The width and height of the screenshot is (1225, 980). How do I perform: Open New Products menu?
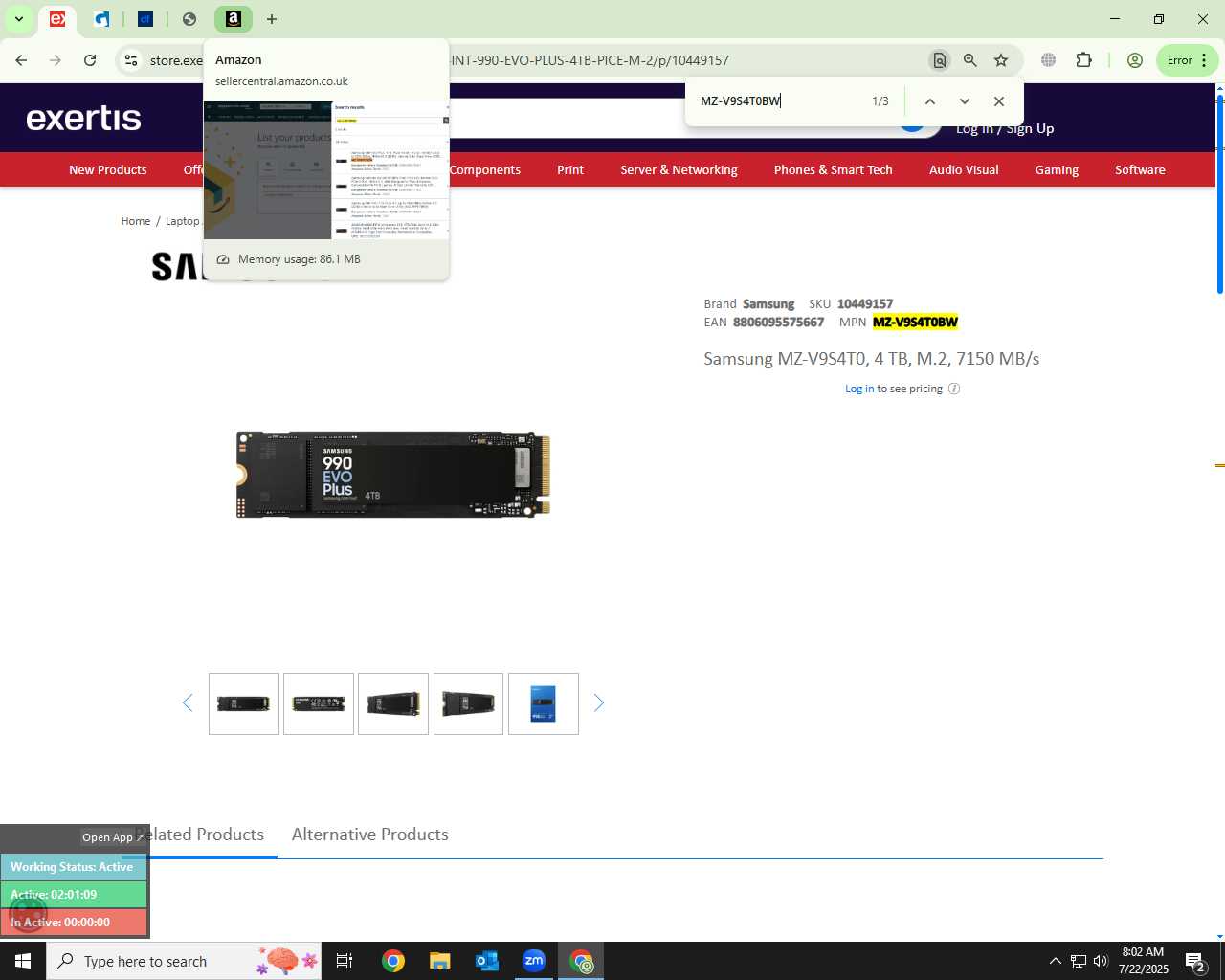(x=108, y=169)
